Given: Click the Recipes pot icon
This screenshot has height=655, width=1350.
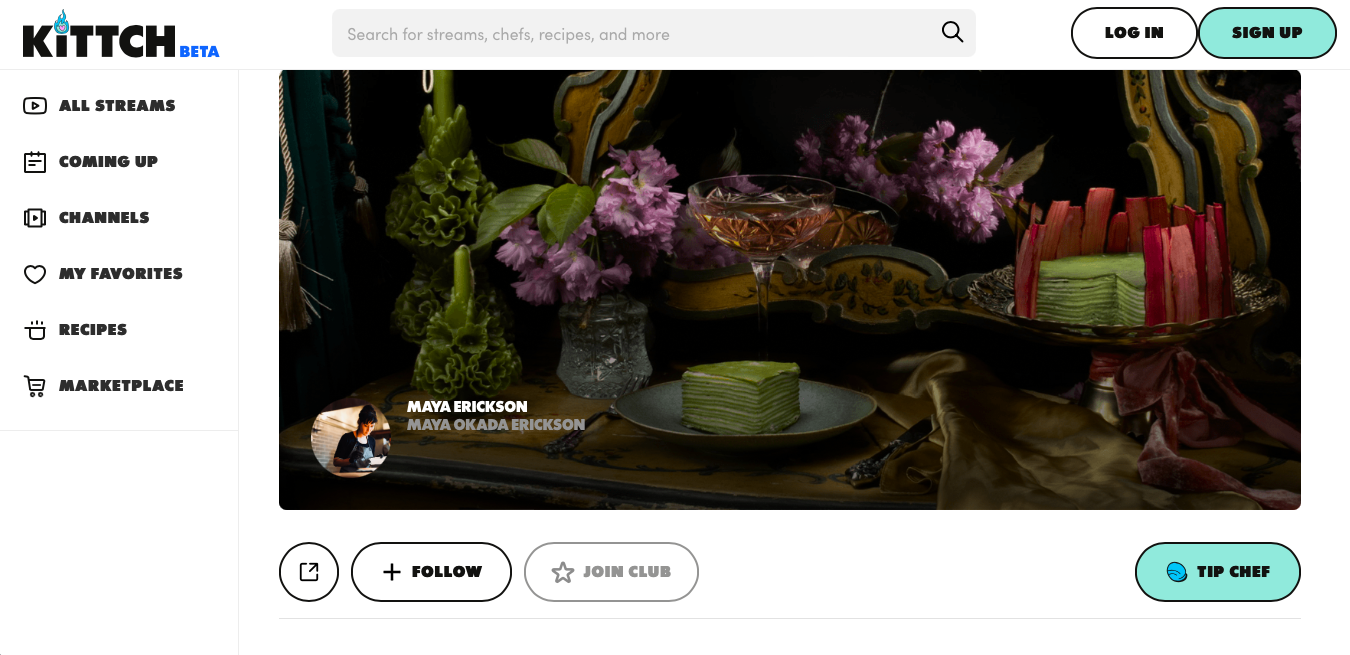Looking at the screenshot, I should [x=35, y=330].
